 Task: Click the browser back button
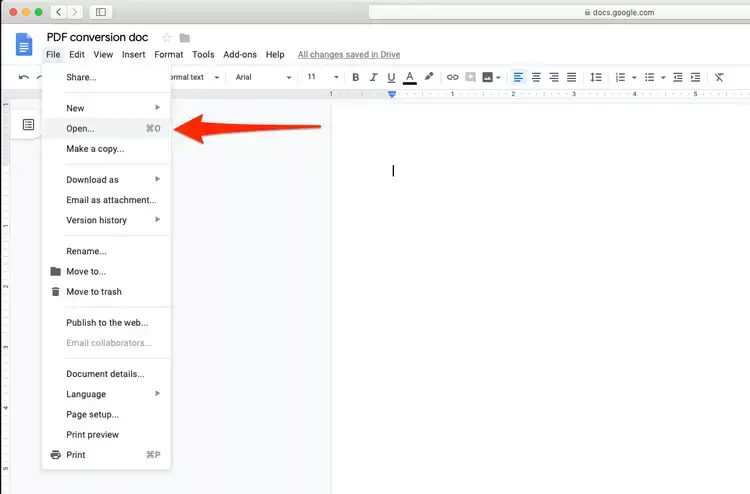[x=58, y=12]
